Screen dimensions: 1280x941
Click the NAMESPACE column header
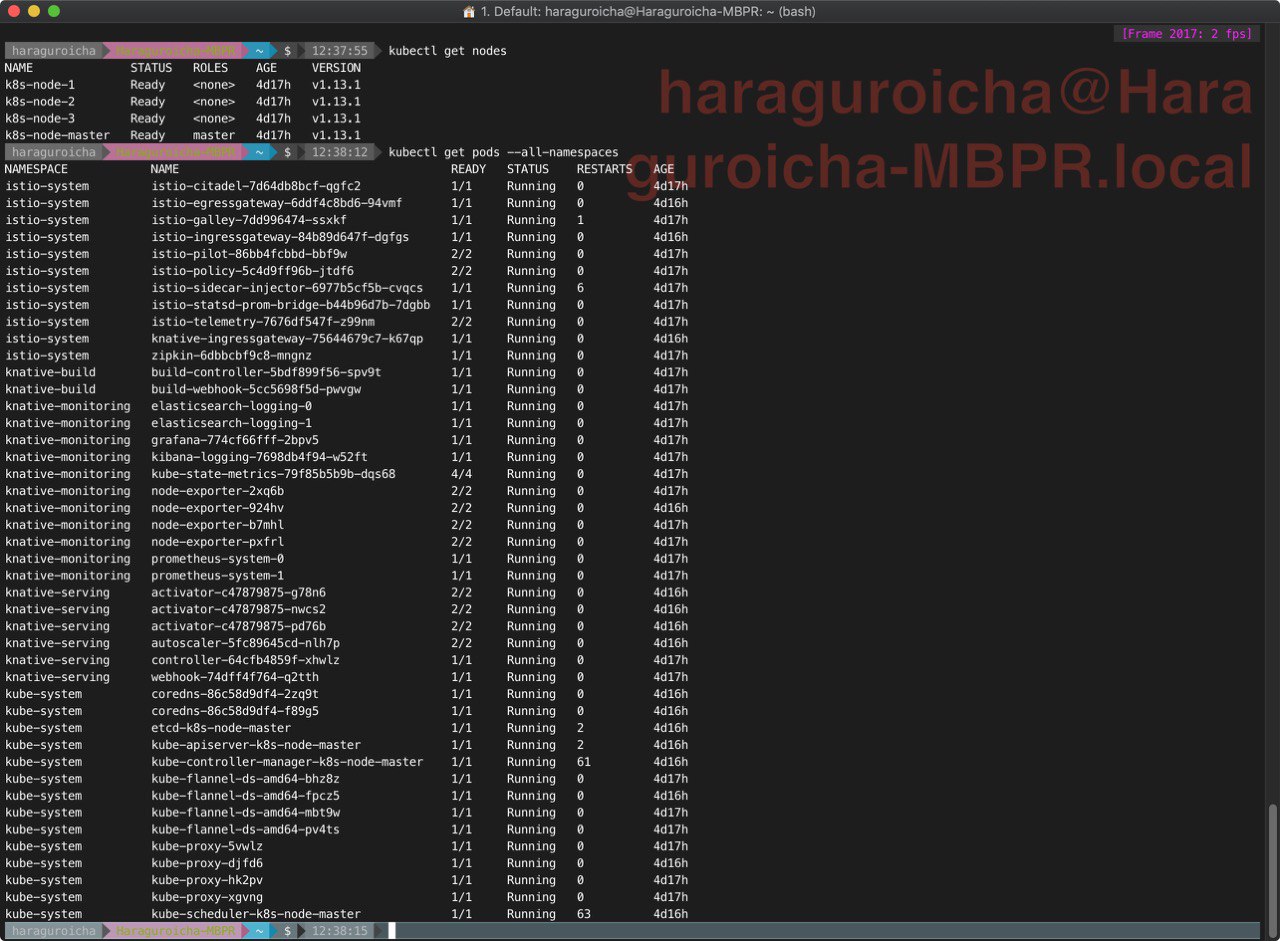tap(36, 169)
